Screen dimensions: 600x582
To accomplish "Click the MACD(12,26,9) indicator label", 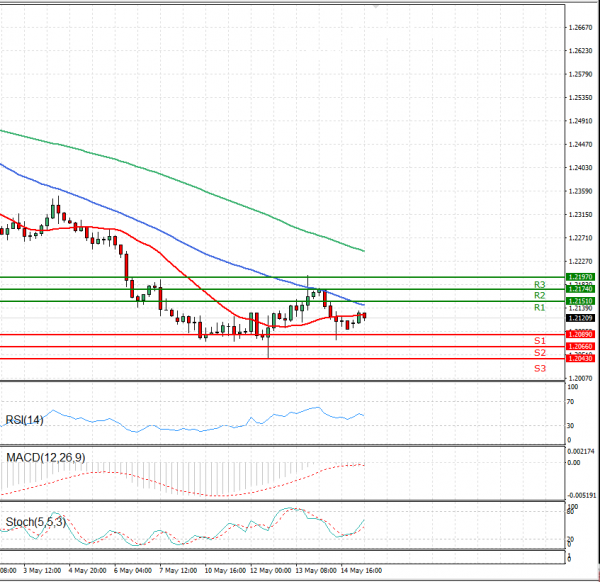I will pos(46,458).
